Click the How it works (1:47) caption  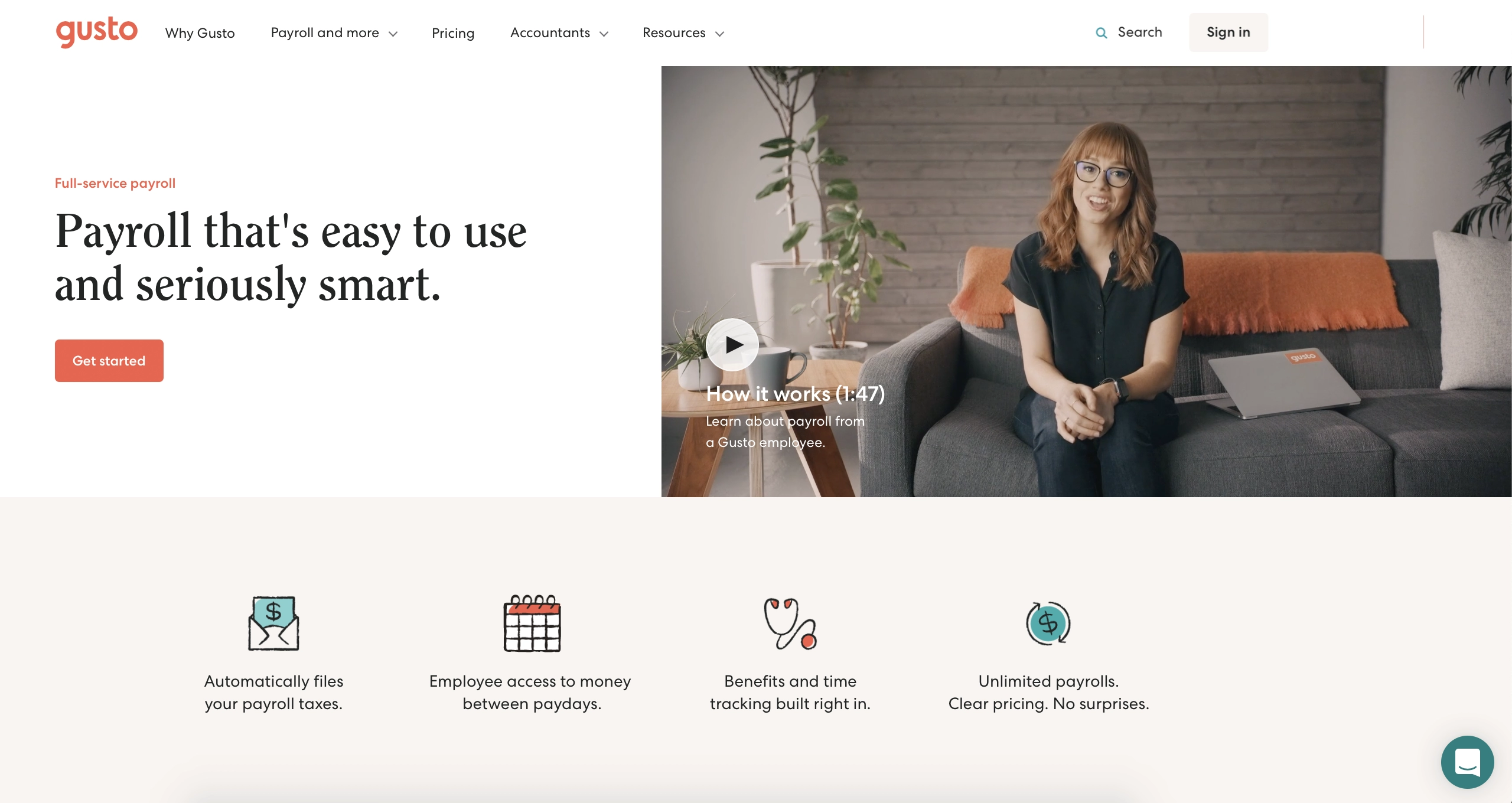tap(796, 394)
